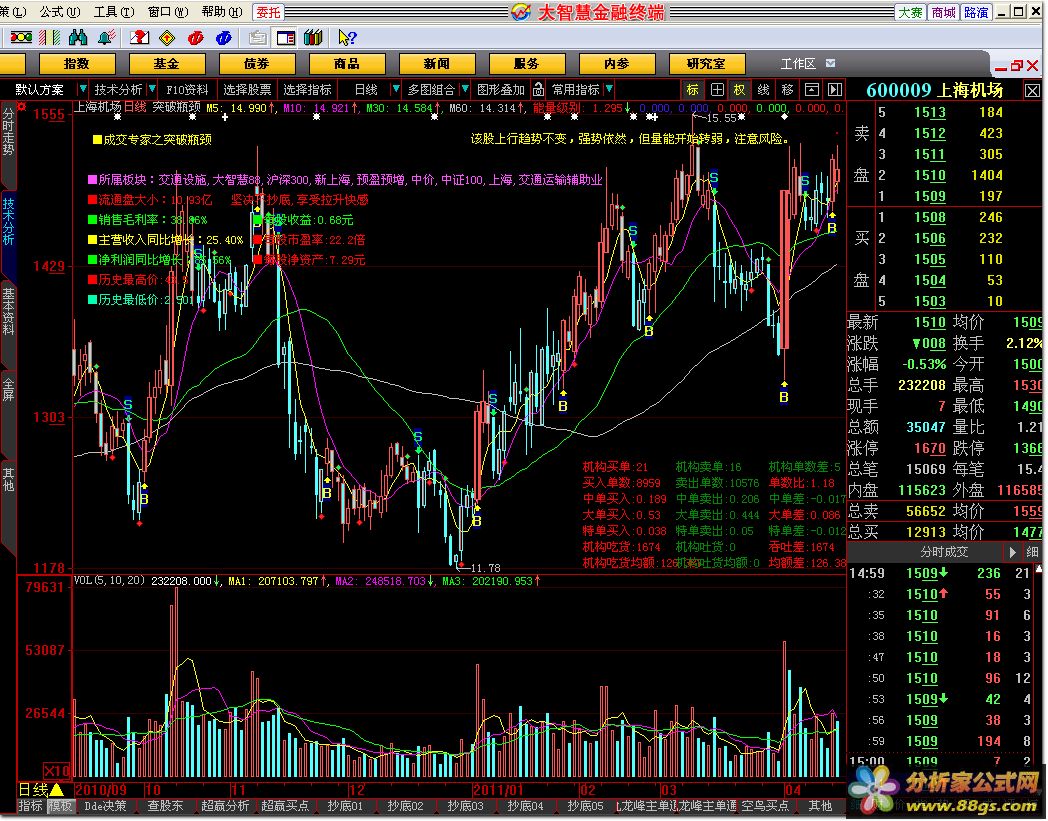Close the 600009 上海机场 quote panel
Screen dimensions: 1048x821
(1032, 90)
